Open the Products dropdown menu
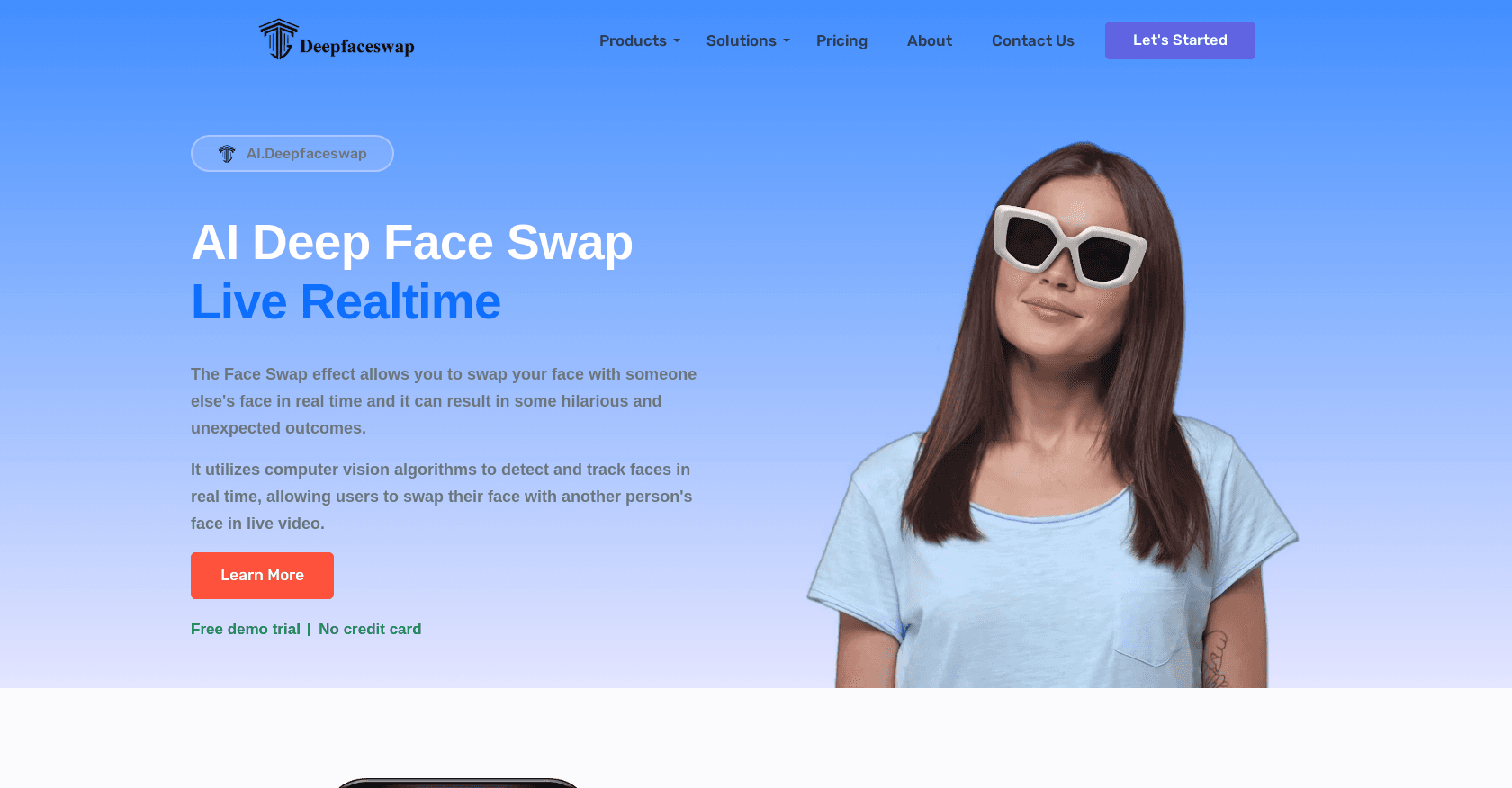 (639, 40)
